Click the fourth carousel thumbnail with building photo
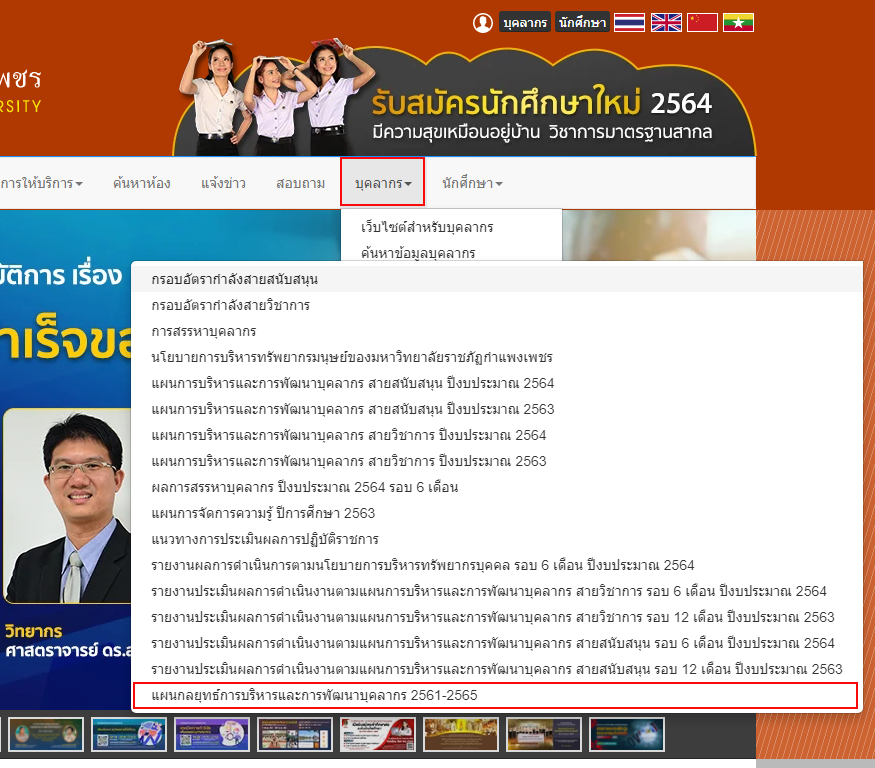Screen dimensions: 875x768 [x=295, y=734]
